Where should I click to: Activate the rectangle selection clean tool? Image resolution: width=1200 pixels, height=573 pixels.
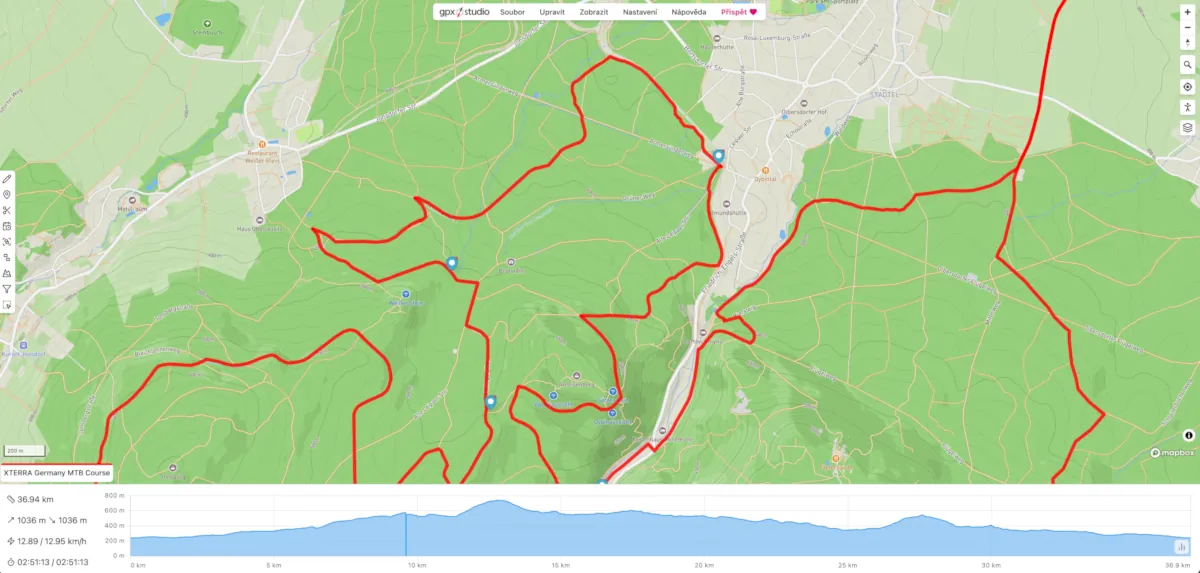point(7,305)
